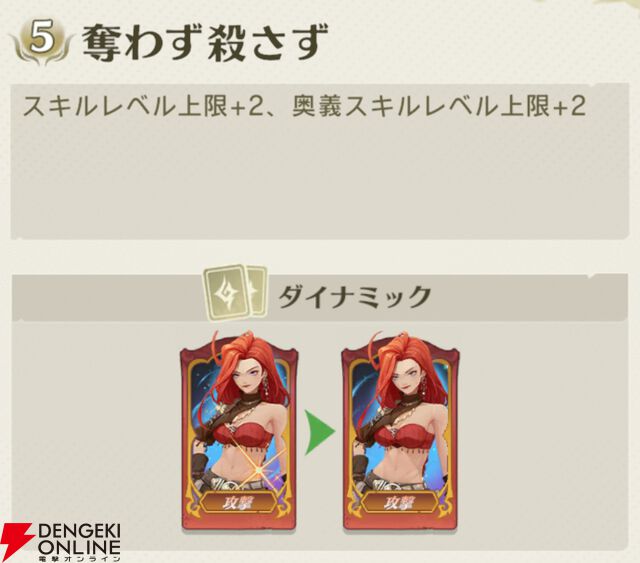Viewport: 640px width, 563px height.
Task: Click the golden double-card icon
Action: [x=236, y=292]
